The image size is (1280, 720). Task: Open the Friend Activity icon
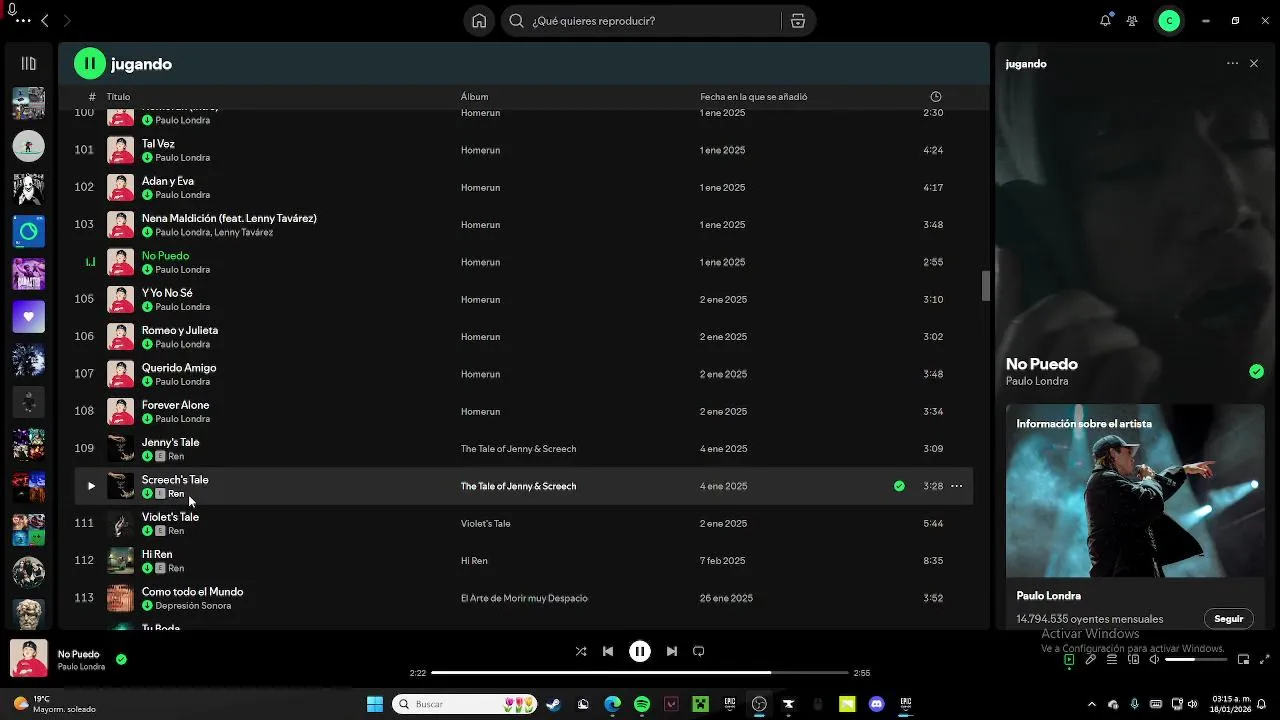point(1132,21)
